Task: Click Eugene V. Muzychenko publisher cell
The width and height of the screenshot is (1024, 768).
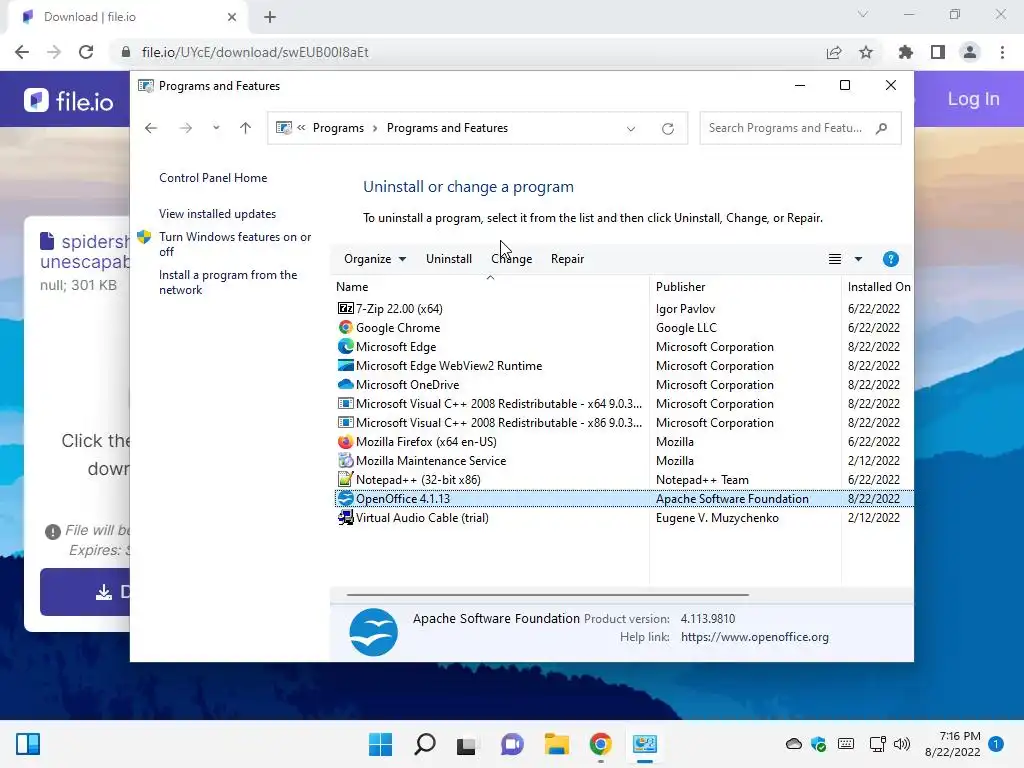Action: (x=717, y=517)
